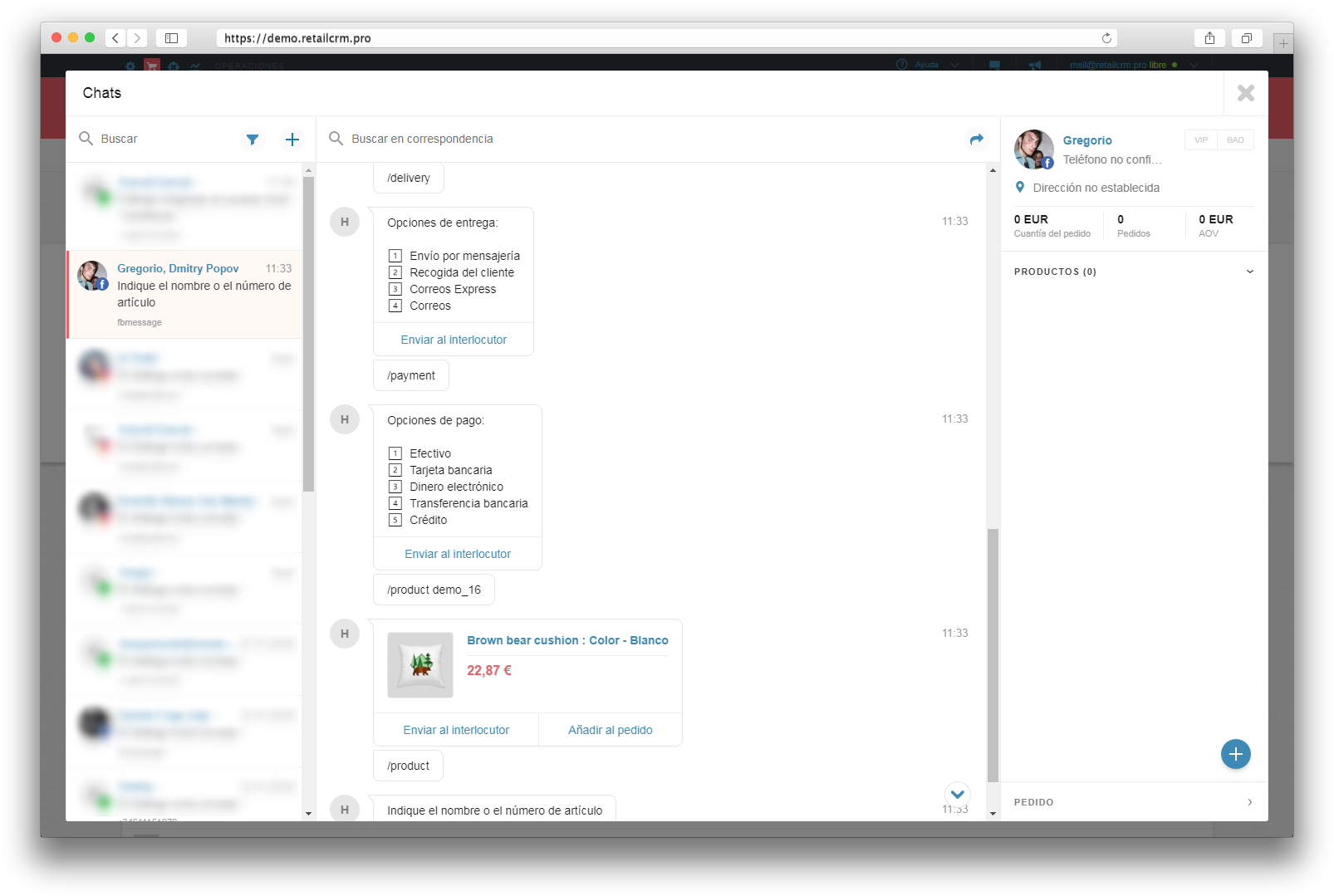Reload the page in address bar
The height and width of the screenshot is (896, 1334).
pos(1106,38)
